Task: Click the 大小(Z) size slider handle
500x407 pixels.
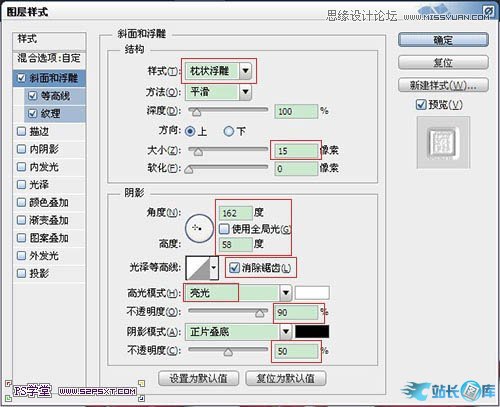Action: (x=198, y=152)
